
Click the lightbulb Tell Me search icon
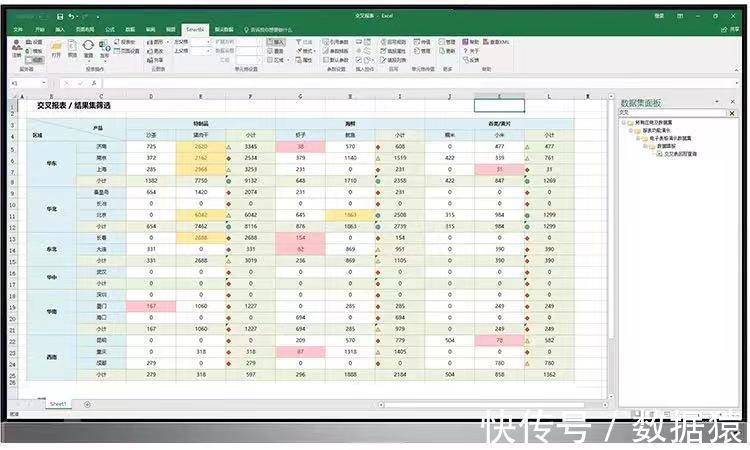[246, 30]
